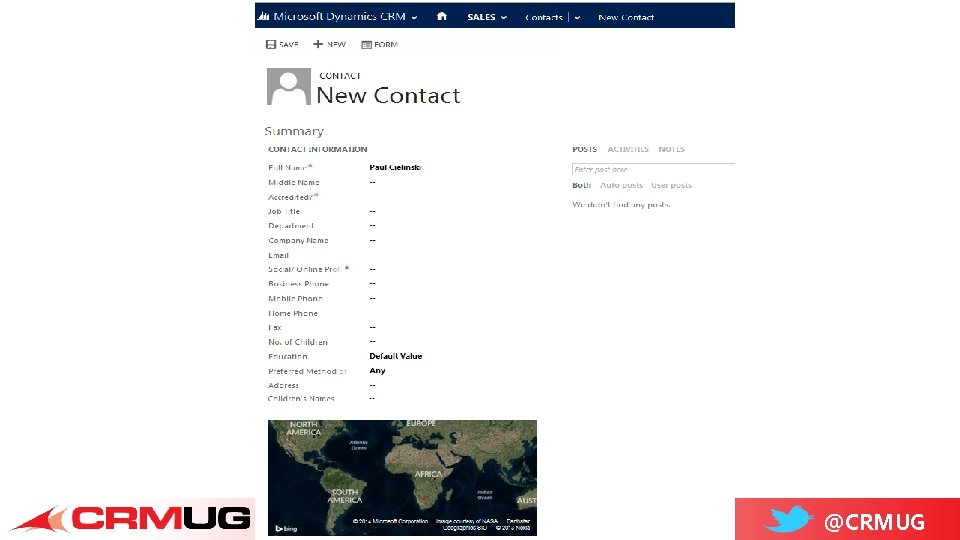Image resolution: width=960 pixels, height=540 pixels.
Task: Open the Contacts navigation item
Action: [544, 17]
